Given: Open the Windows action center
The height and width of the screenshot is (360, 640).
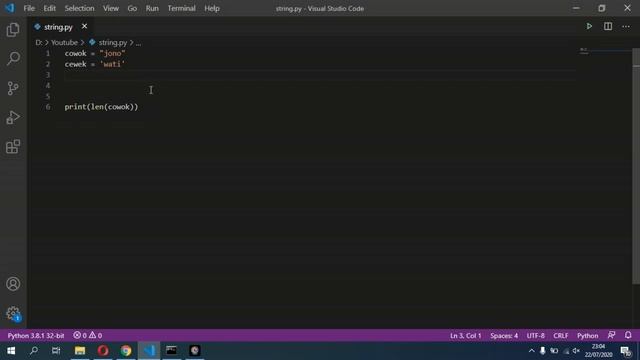Looking at the screenshot, I should tap(625, 351).
